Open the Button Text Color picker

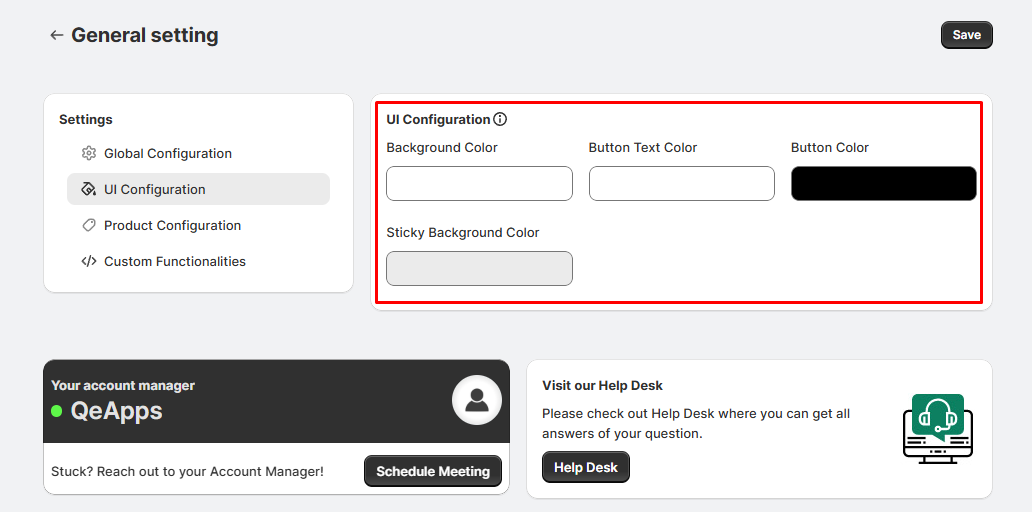pos(681,184)
